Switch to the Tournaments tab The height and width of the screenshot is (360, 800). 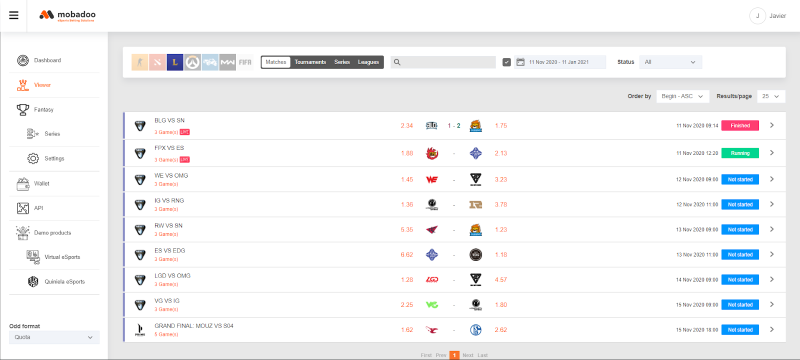pyautogui.click(x=310, y=62)
